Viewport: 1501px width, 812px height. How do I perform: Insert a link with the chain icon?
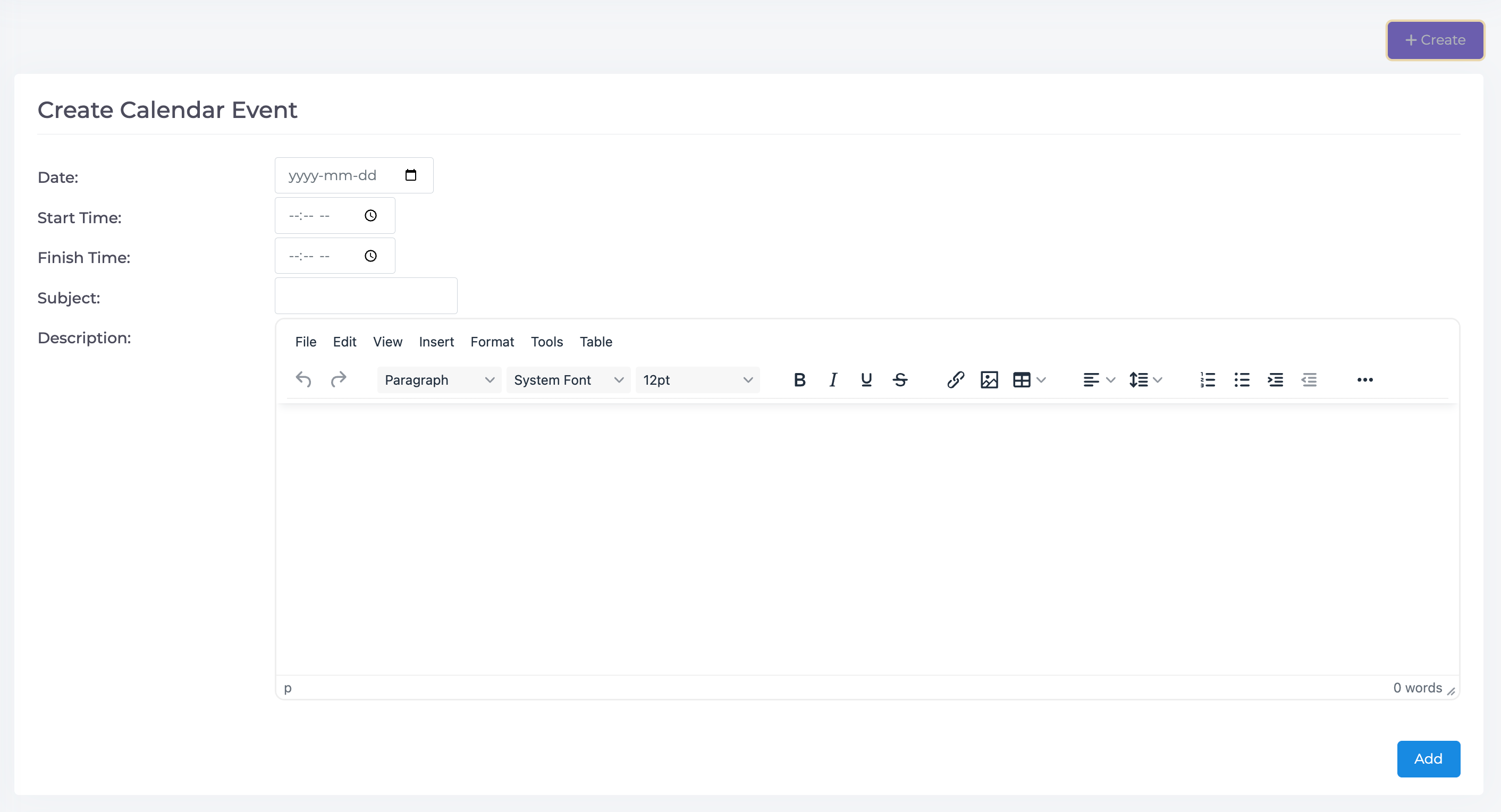(956, 380)
